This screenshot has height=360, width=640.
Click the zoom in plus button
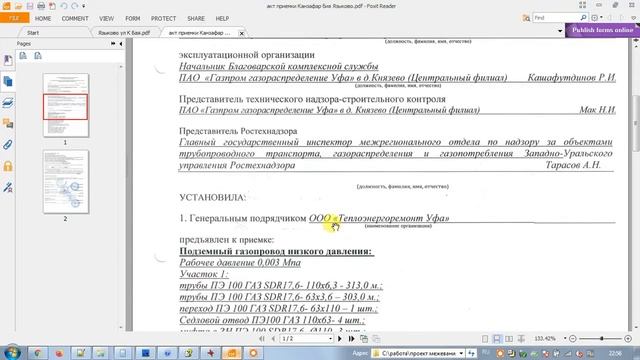tap(628, 339)
